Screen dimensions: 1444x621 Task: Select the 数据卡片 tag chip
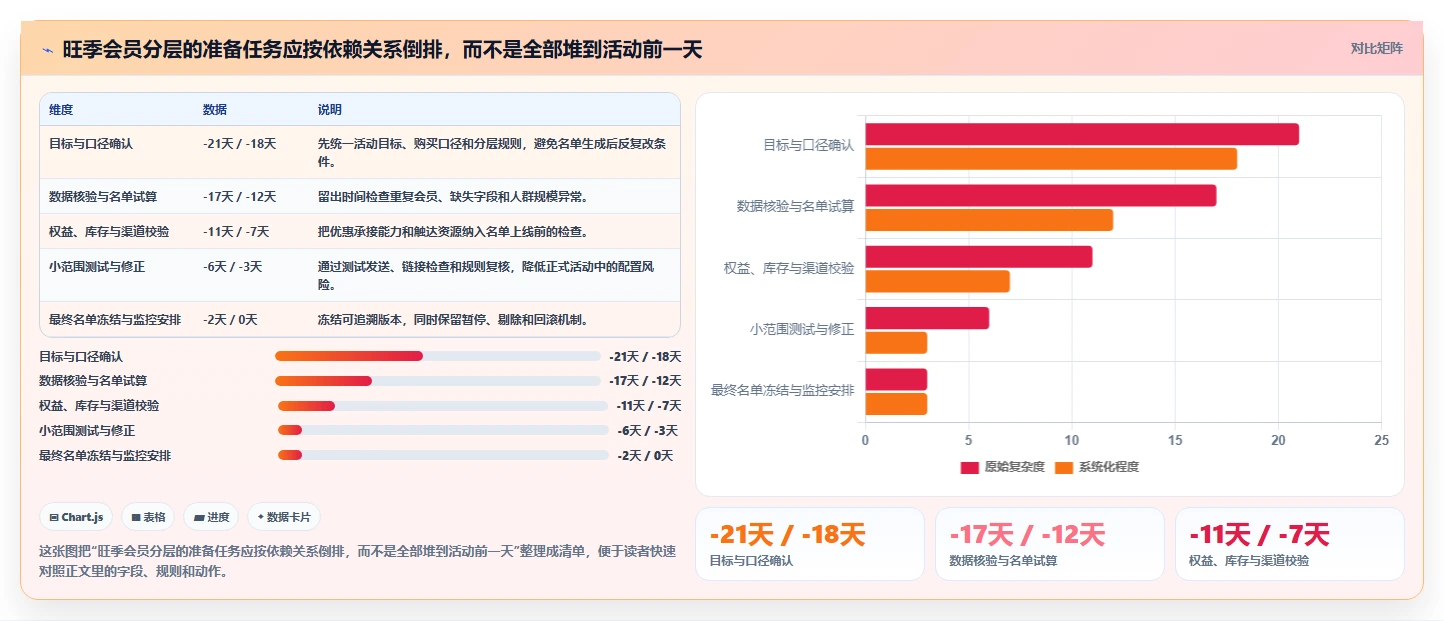284,517
